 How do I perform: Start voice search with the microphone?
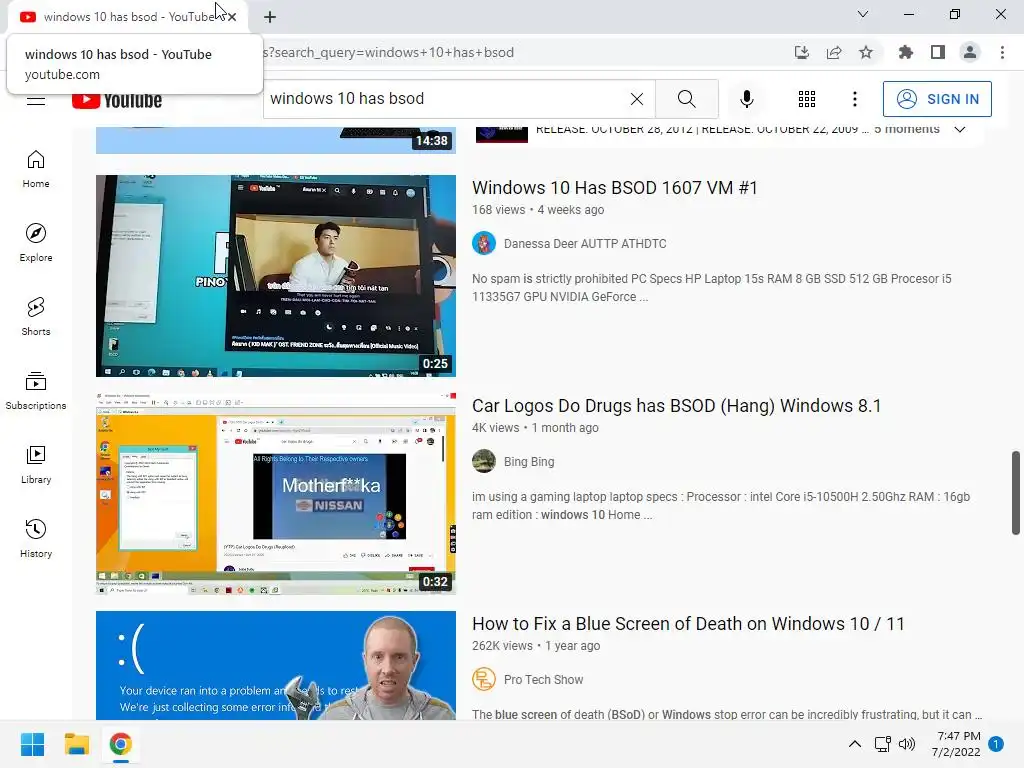click(x=746, y=99)
